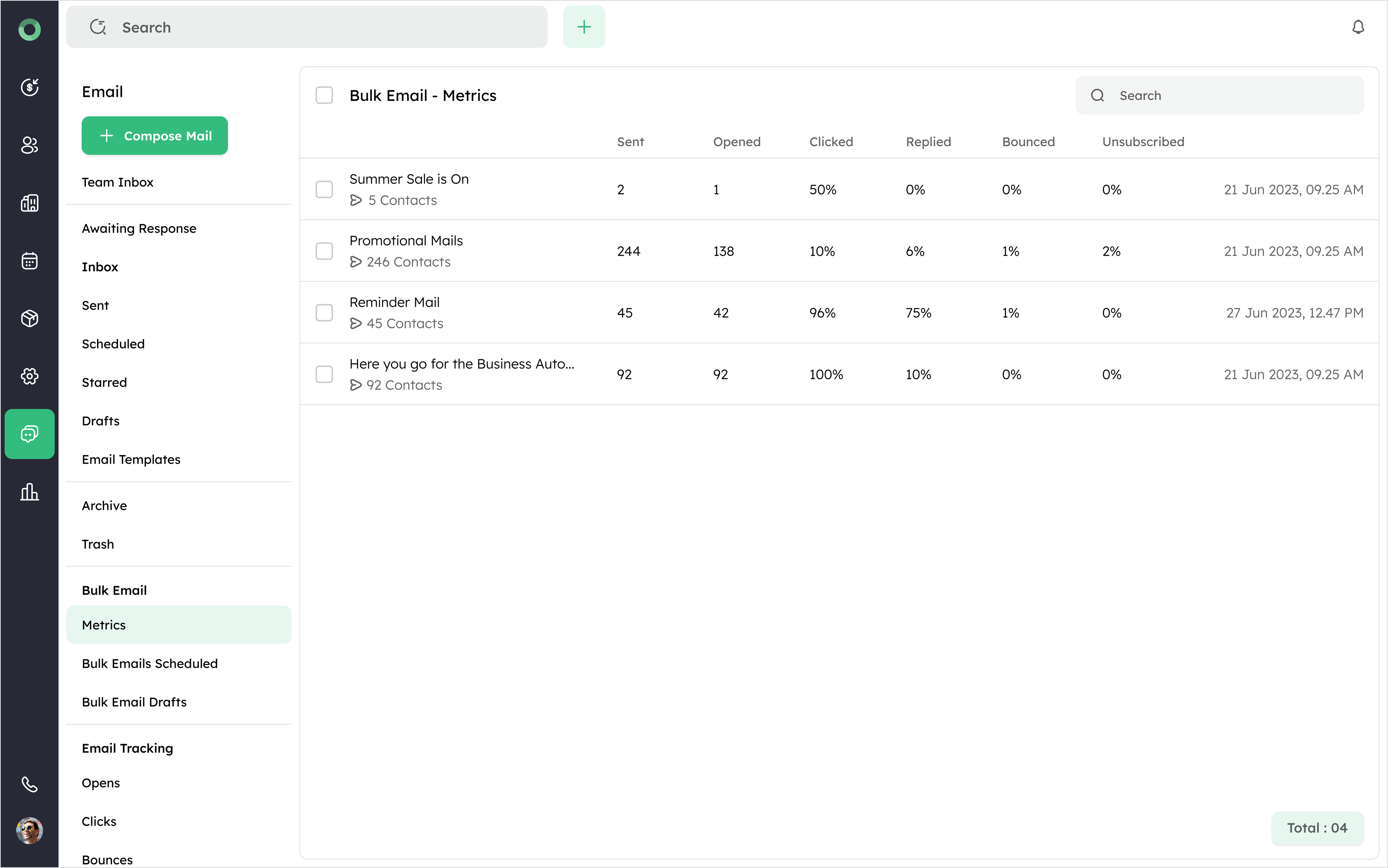Viewport: 1388px width, 868px height.
Task: Check the Summer Sale is On checkbox
Action: point(324,189)
